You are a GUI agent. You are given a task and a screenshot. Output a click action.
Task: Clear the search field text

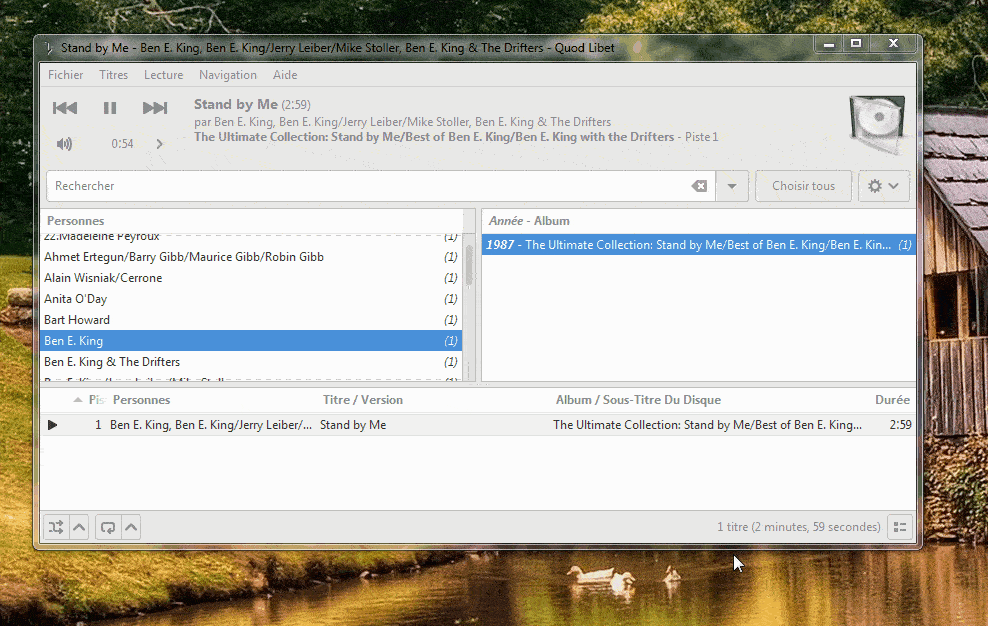click(699, 186)
